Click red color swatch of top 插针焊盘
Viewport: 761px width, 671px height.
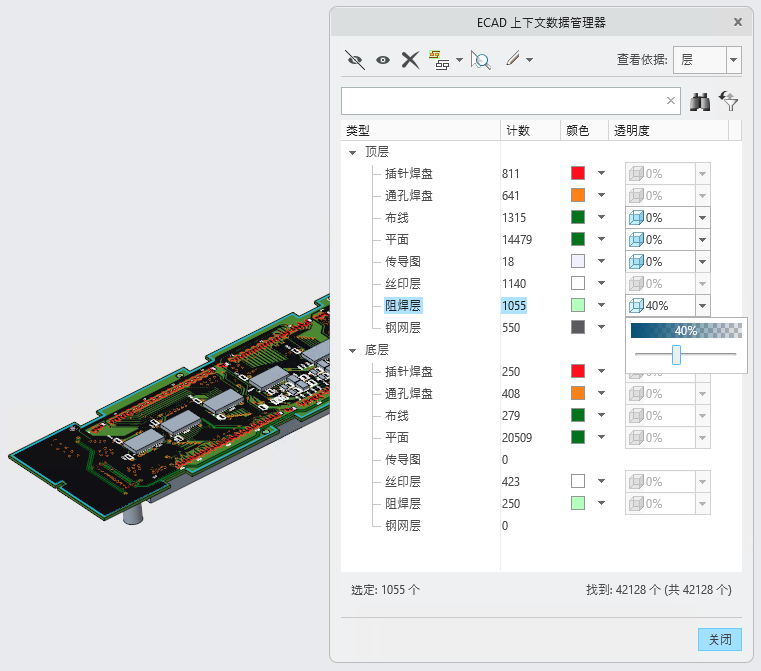[x=578, y=173]
